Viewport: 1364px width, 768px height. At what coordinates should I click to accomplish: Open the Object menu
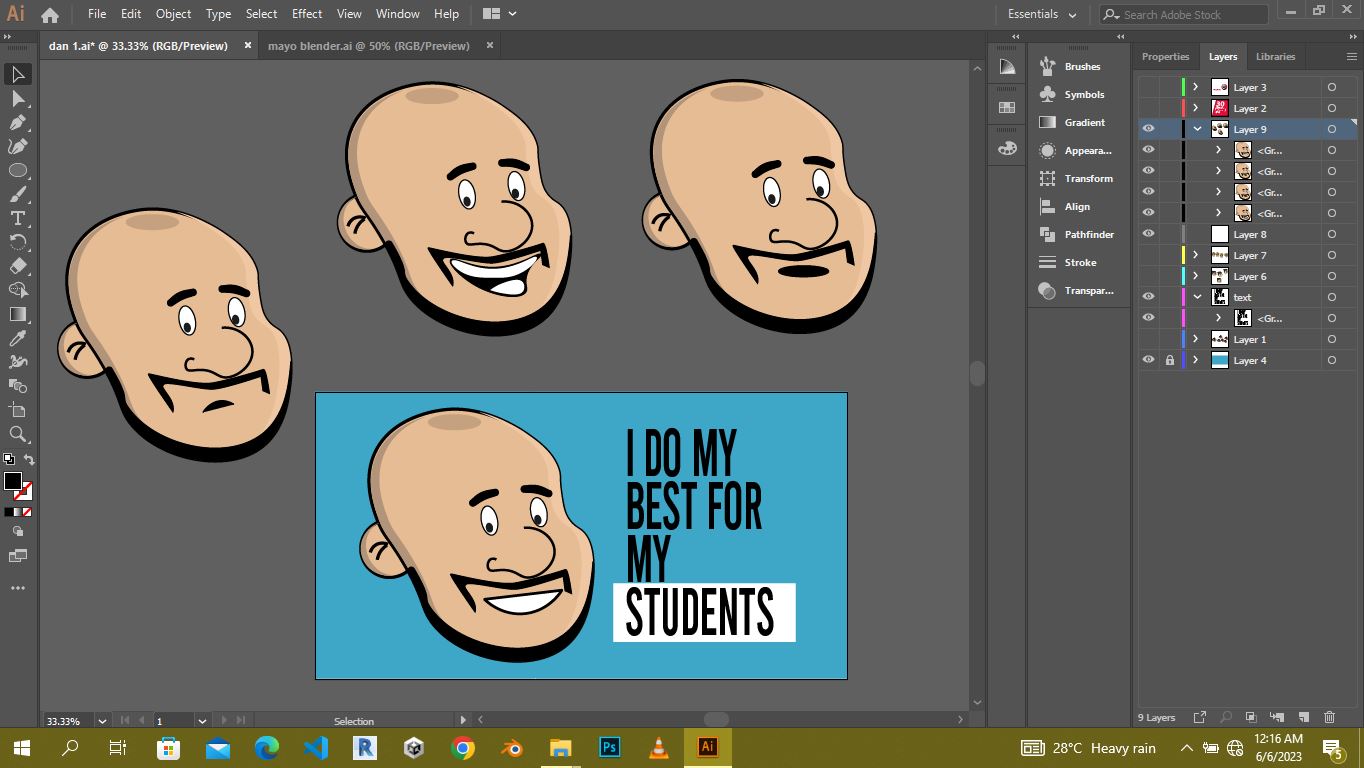click(x=173, y=14)
